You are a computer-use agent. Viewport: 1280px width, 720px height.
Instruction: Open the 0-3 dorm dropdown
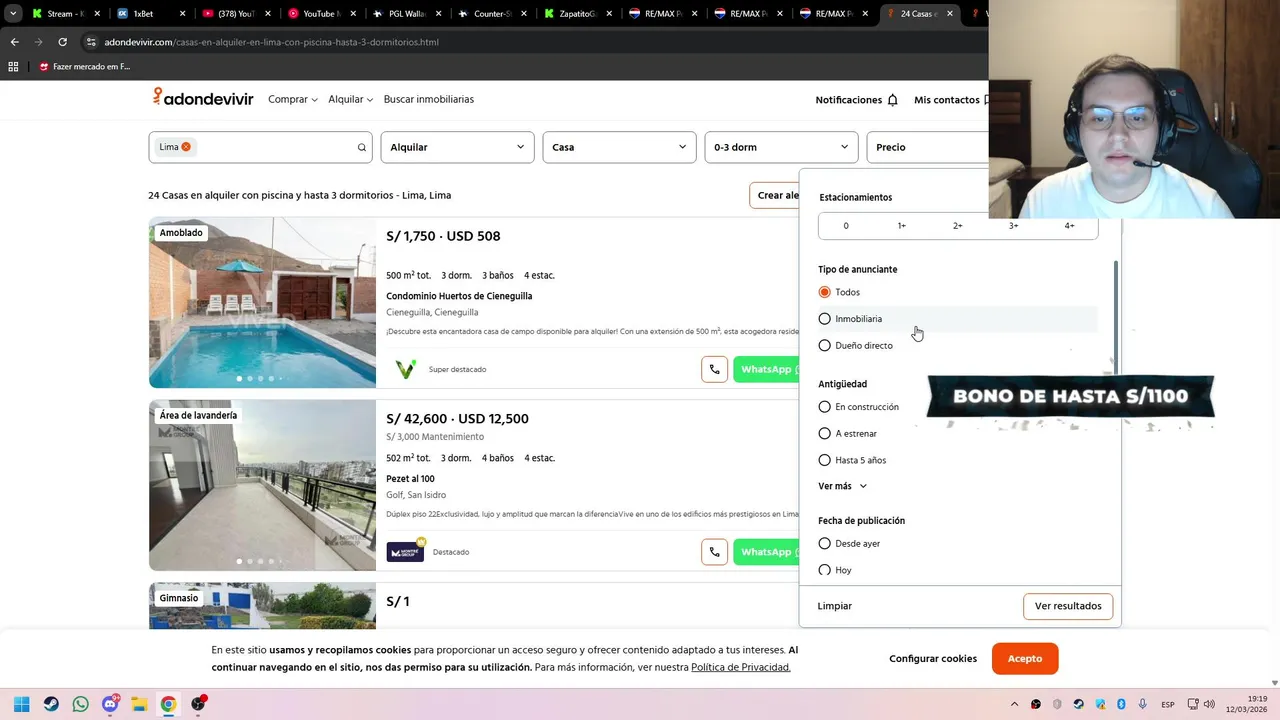(x=781, y=147)
